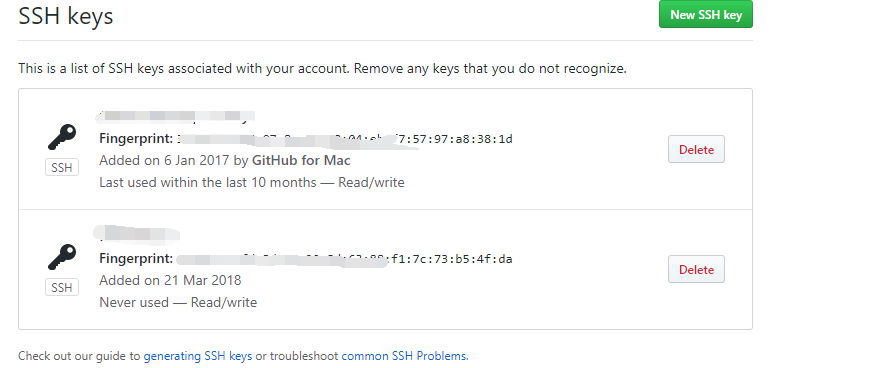Click the Fingerprint label of the first key
Image resolution: width=886 pixels, height=368 pixels.
click(x=136, y=139)
